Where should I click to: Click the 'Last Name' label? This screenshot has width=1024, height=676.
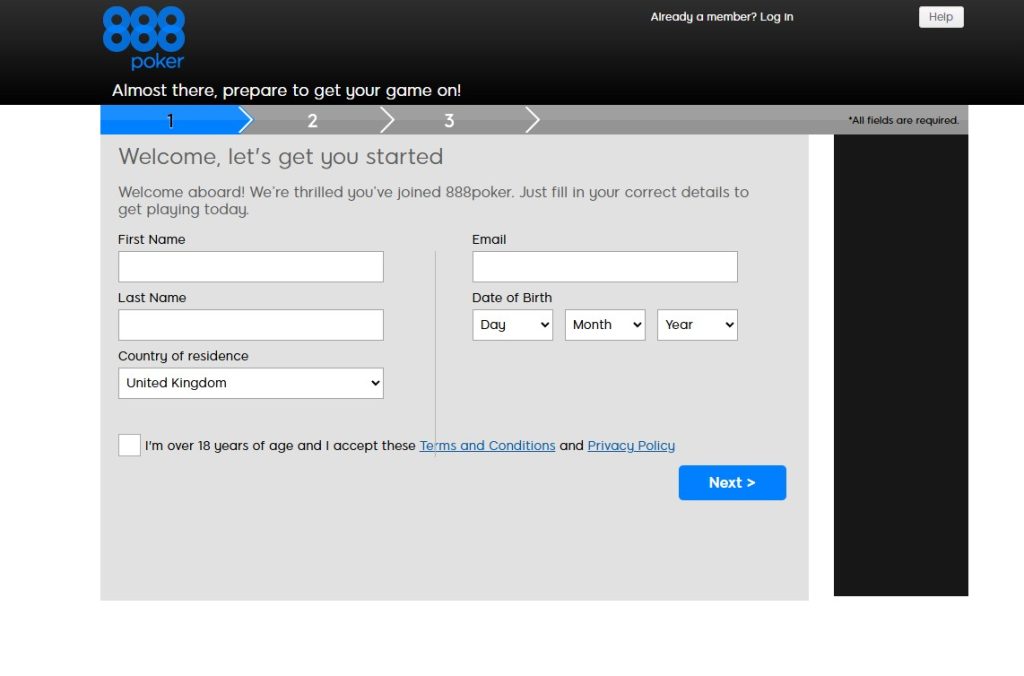152,298
